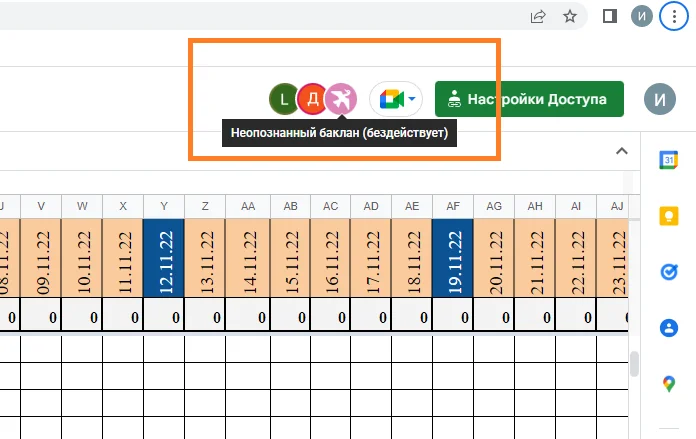Click the date cell 21.11.22

coord(535,258)
